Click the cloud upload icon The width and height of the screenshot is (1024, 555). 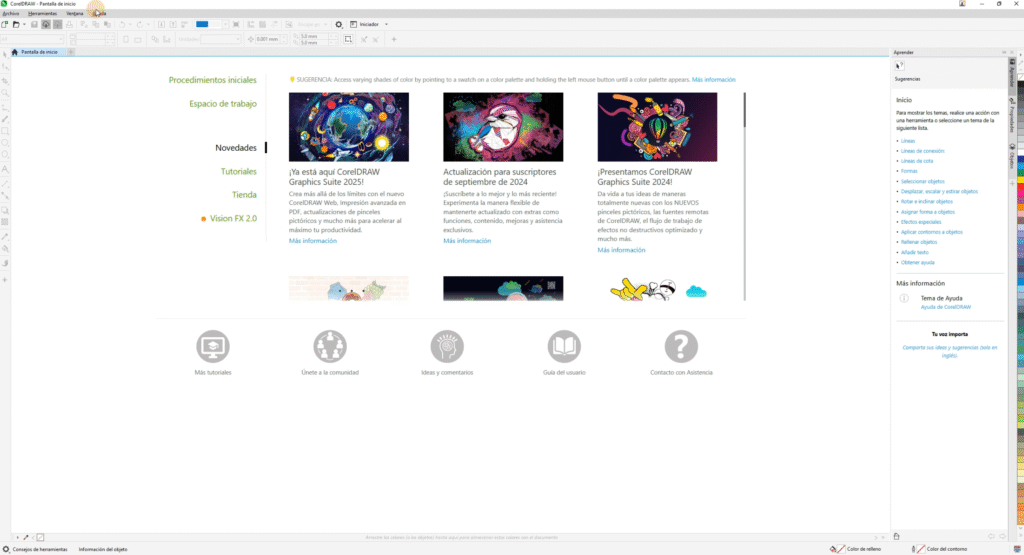[x=46, y=24]
